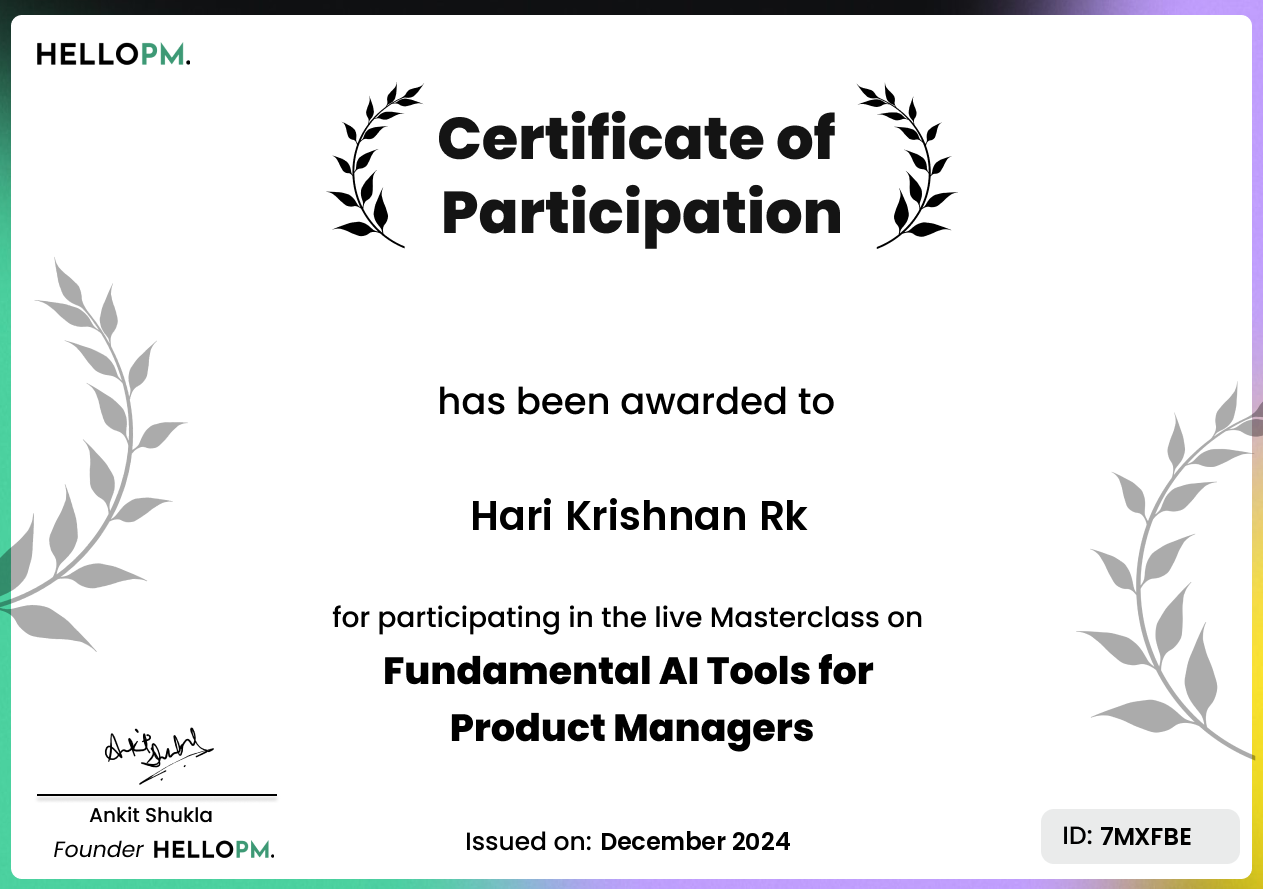1263x889 pixels.
Task: Click the word 'Certificate of' in title
Action: click(x=636, y=138)
